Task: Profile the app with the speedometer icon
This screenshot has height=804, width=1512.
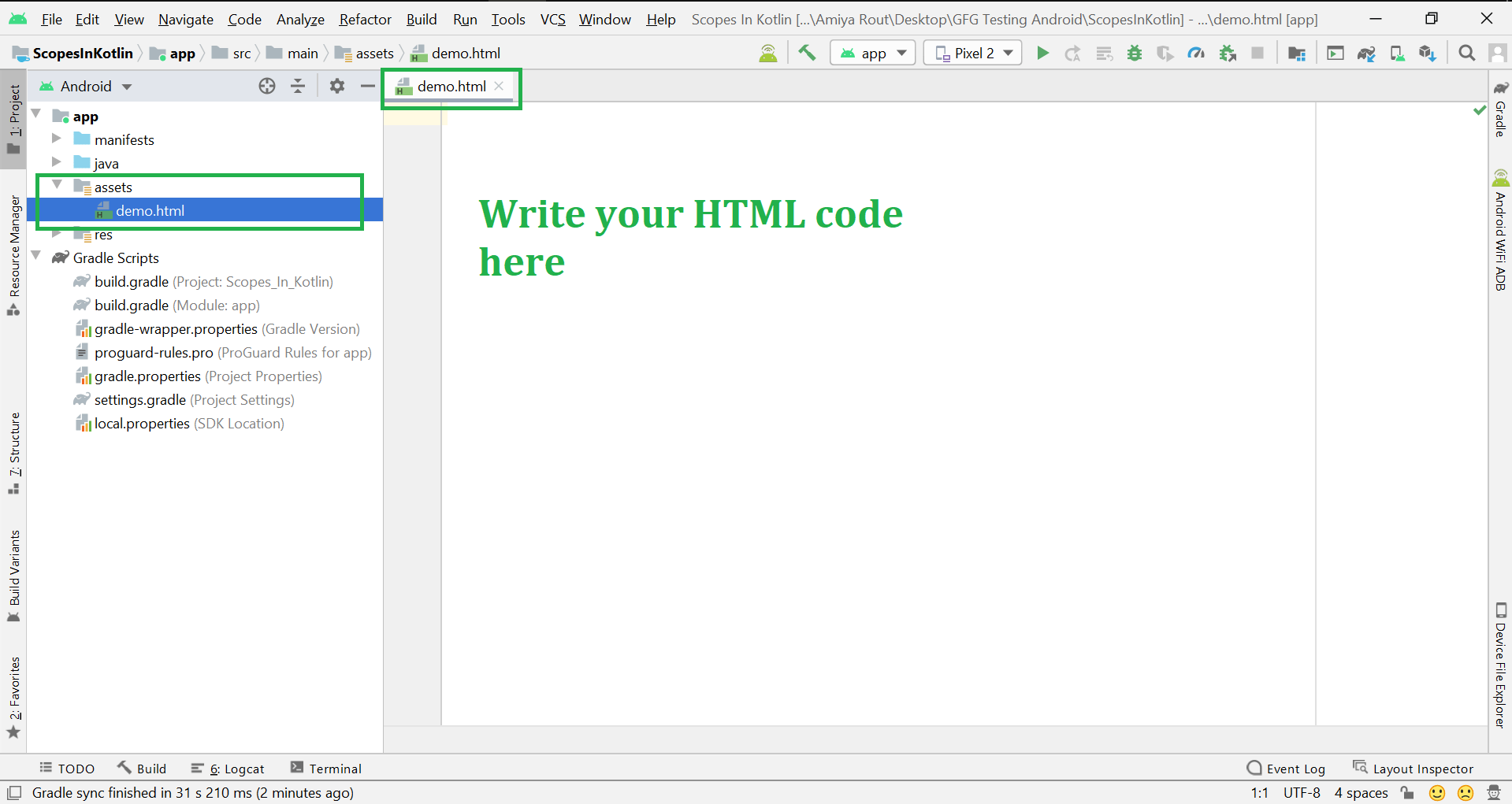Action: click(1196, 53)
